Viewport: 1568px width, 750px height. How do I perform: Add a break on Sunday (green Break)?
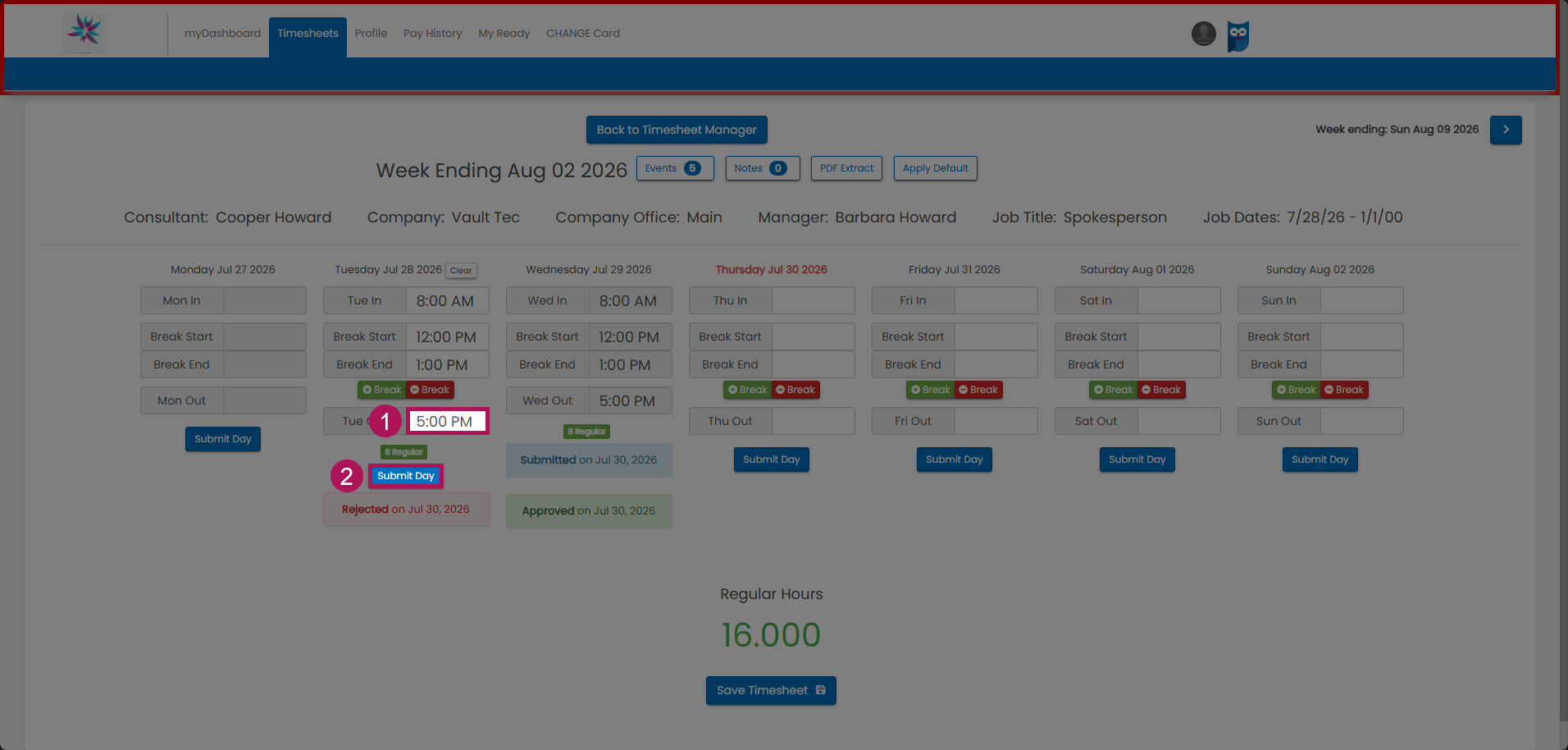[x=1297, y=390]
